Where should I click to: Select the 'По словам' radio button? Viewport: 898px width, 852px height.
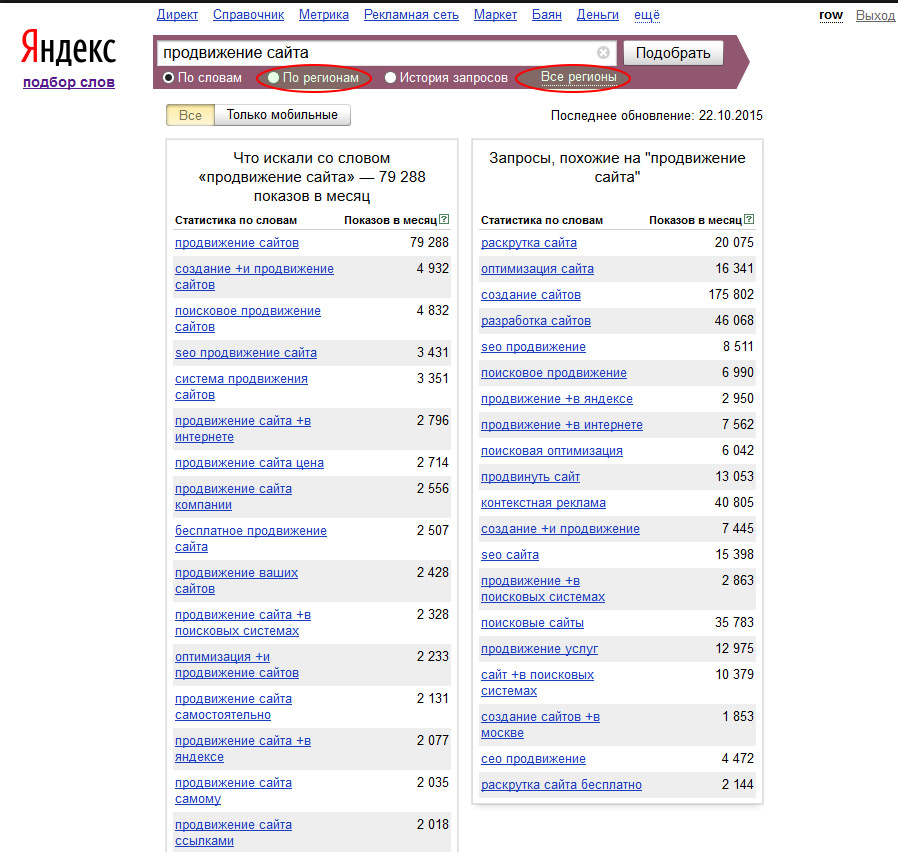click(168, 77)
